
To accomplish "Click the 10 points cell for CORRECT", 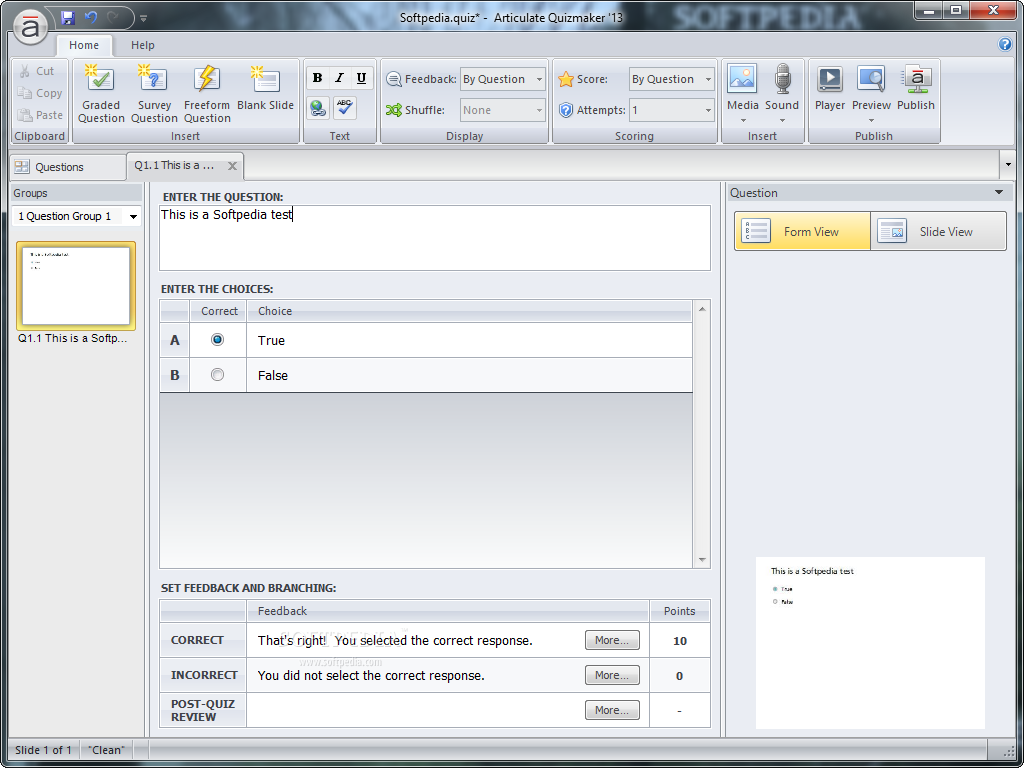I will coord(680,641).
